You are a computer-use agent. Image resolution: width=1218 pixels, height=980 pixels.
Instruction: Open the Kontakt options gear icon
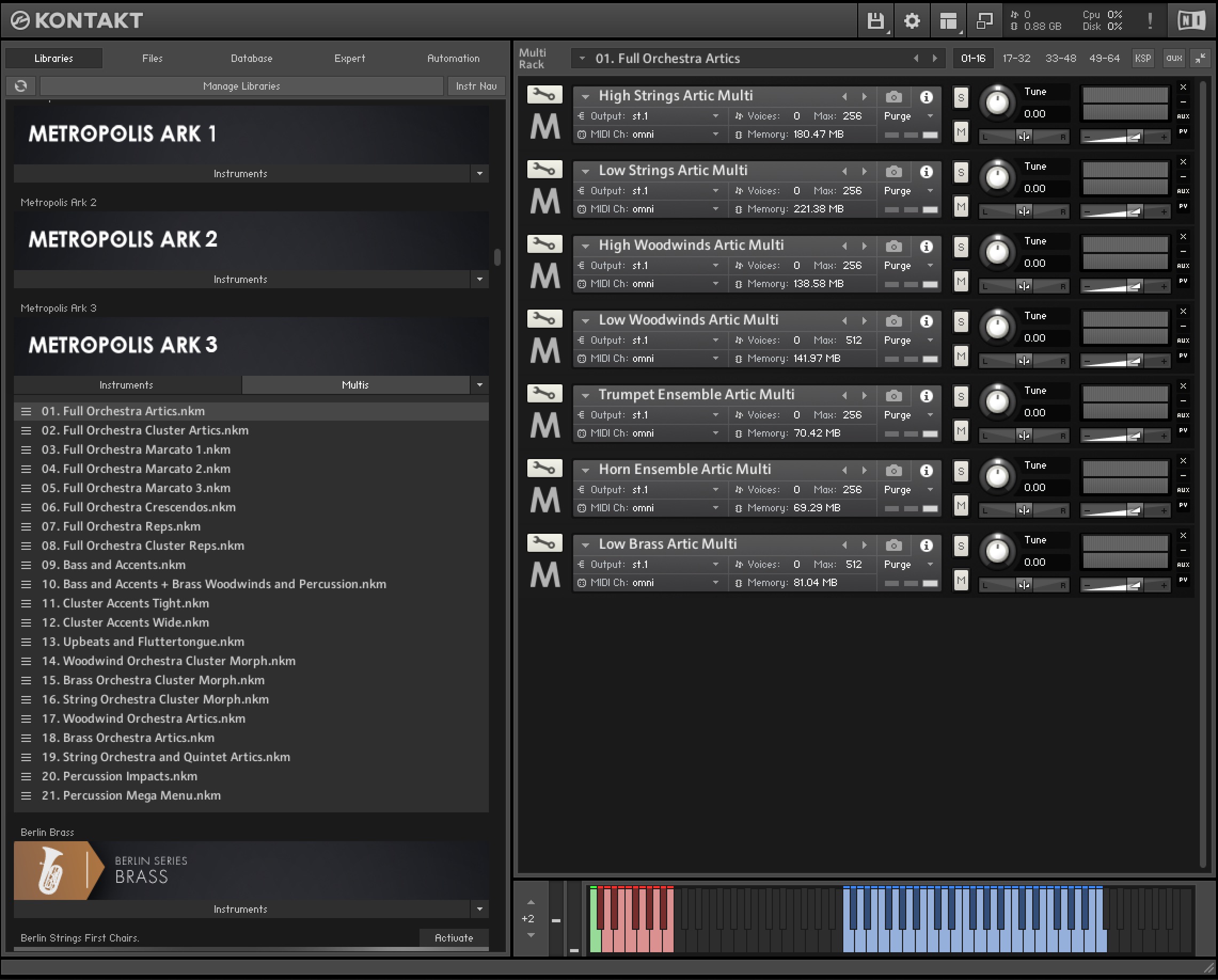click(912, 21)
